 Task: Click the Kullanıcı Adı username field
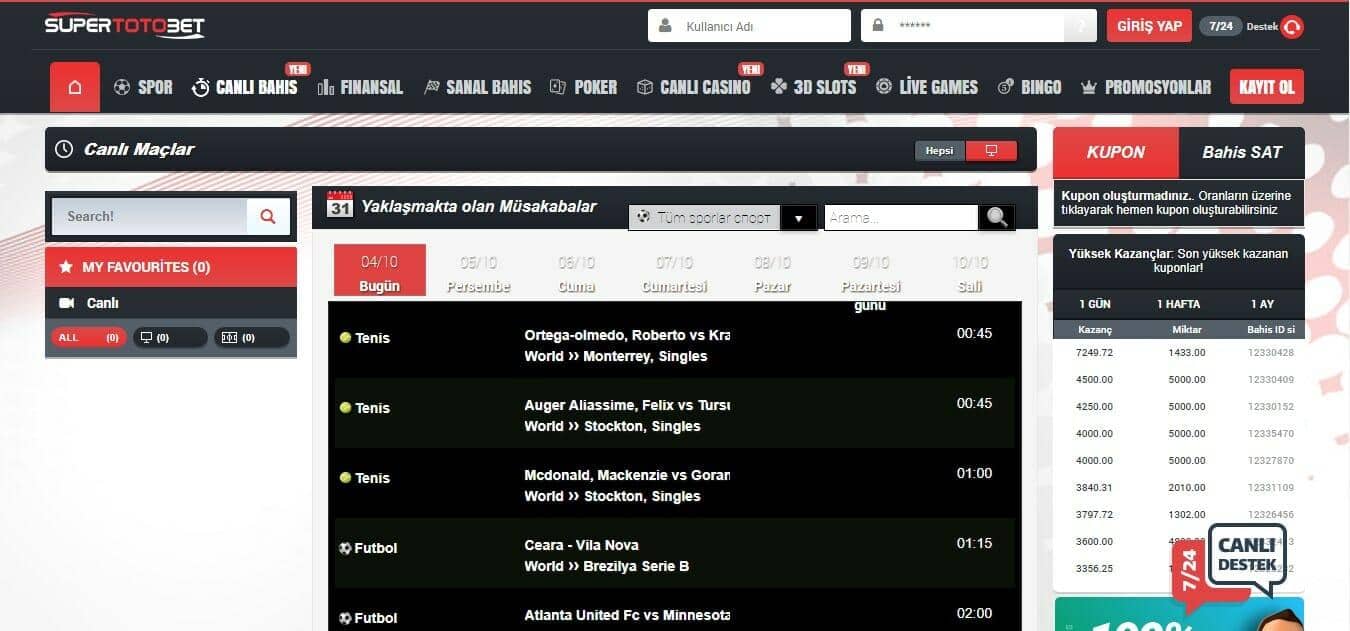(x=749, y=26)
